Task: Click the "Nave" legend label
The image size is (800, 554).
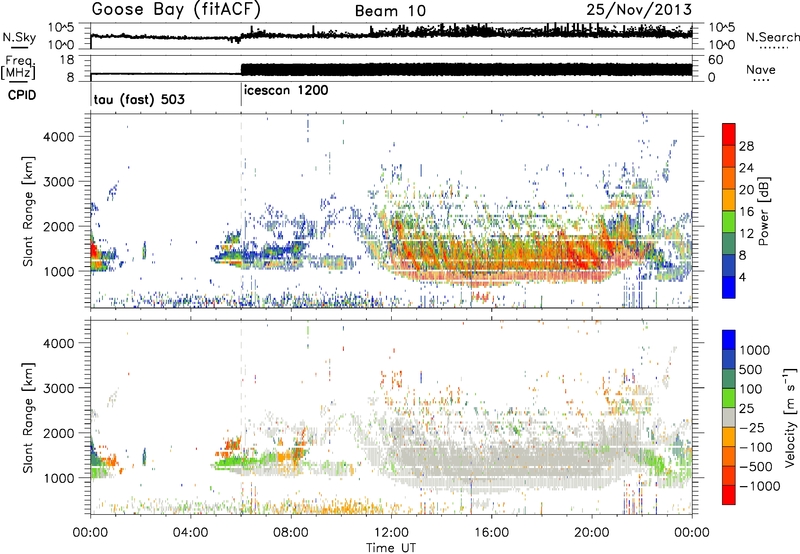Action: tap(761, 69)
